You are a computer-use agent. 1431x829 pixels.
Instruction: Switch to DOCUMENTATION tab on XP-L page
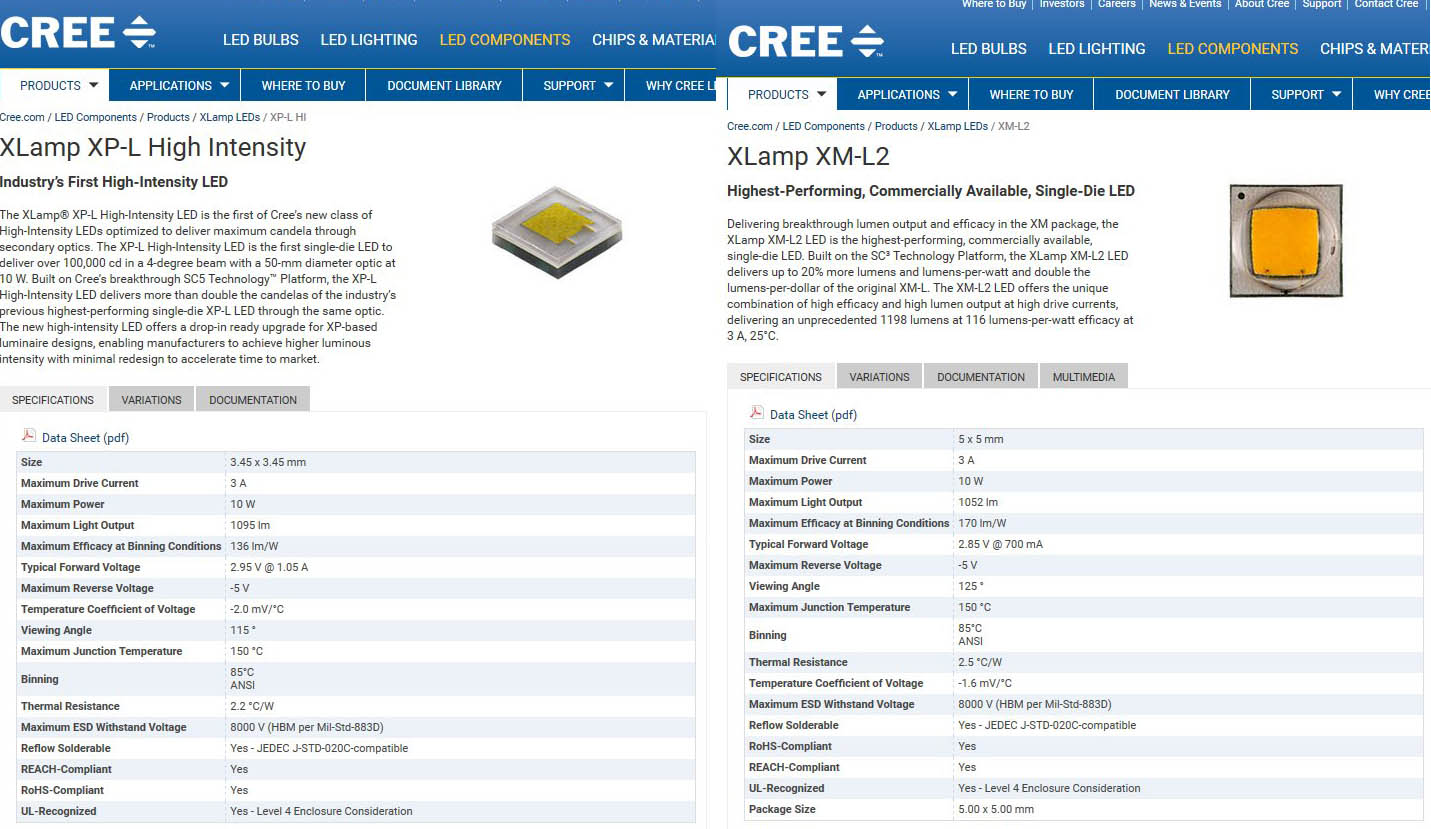[x=253, y=400]
